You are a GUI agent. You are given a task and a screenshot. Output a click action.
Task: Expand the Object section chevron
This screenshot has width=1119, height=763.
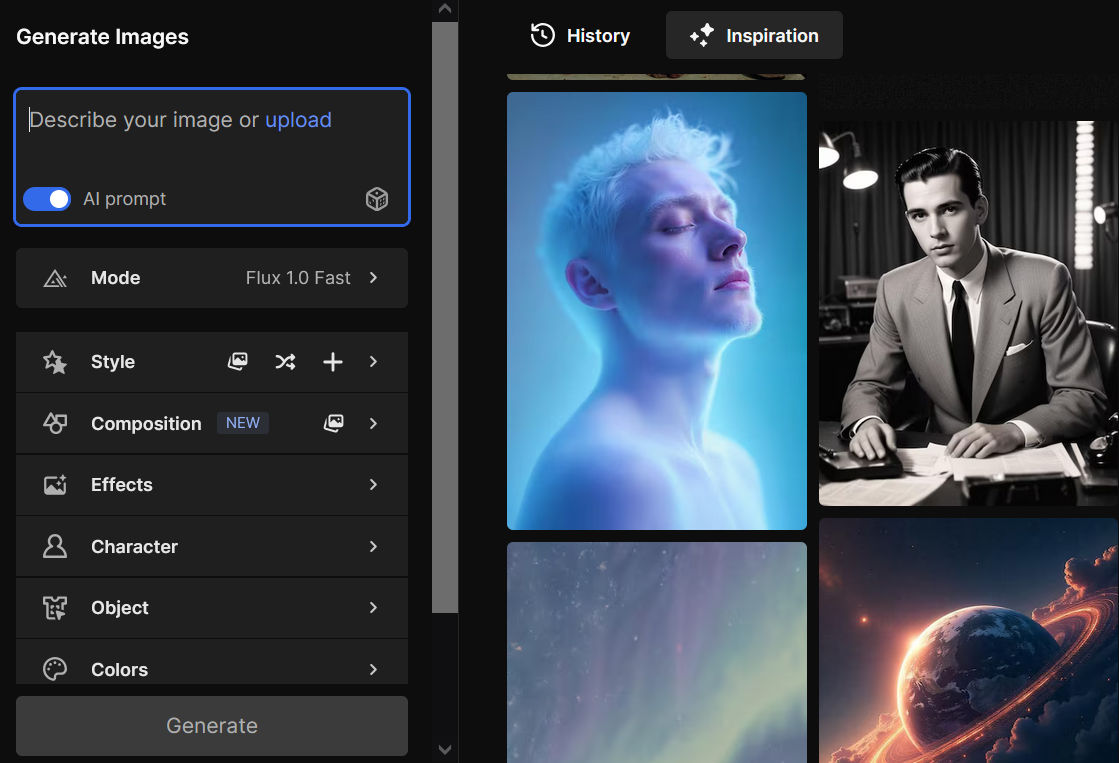pos(373,608)
